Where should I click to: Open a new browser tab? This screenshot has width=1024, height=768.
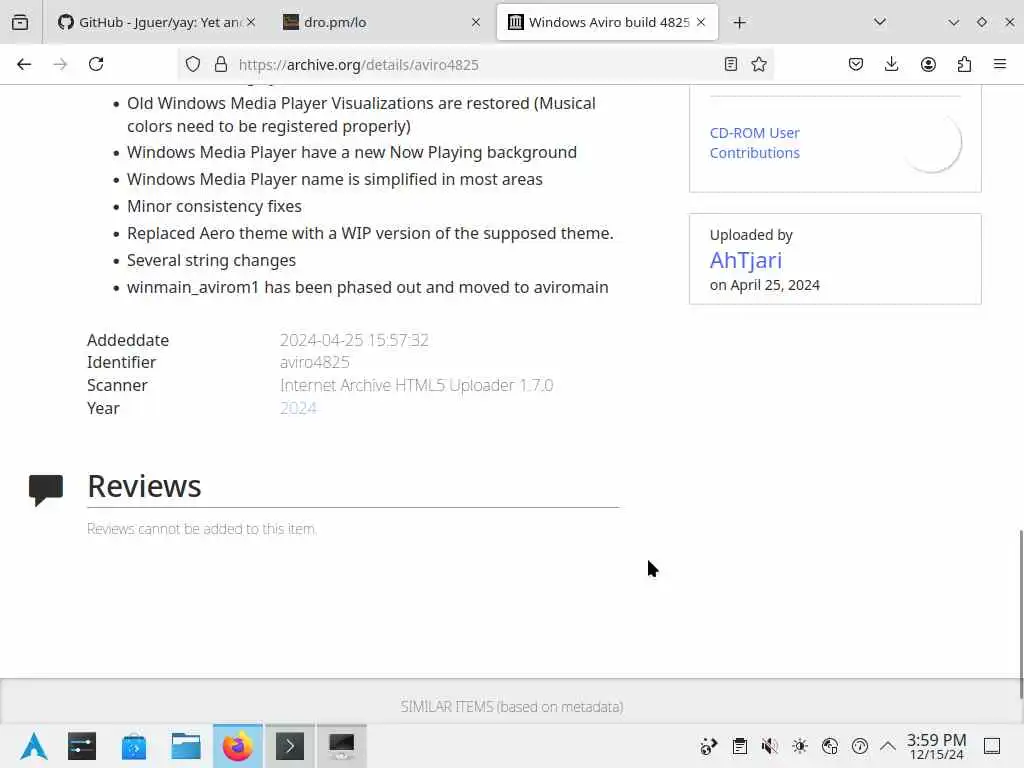(739, 23)
